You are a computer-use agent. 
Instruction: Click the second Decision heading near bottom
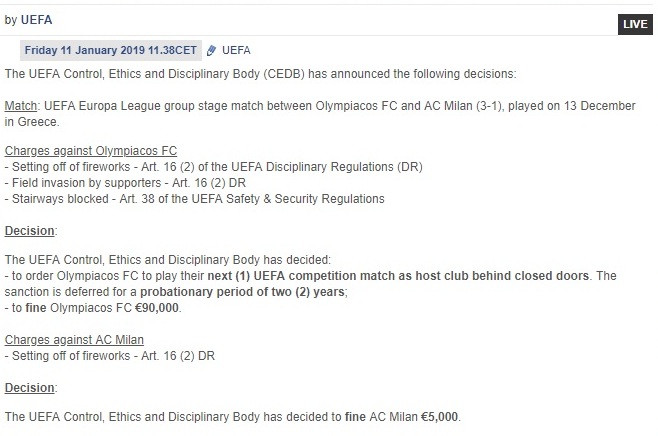click(29, 388)
